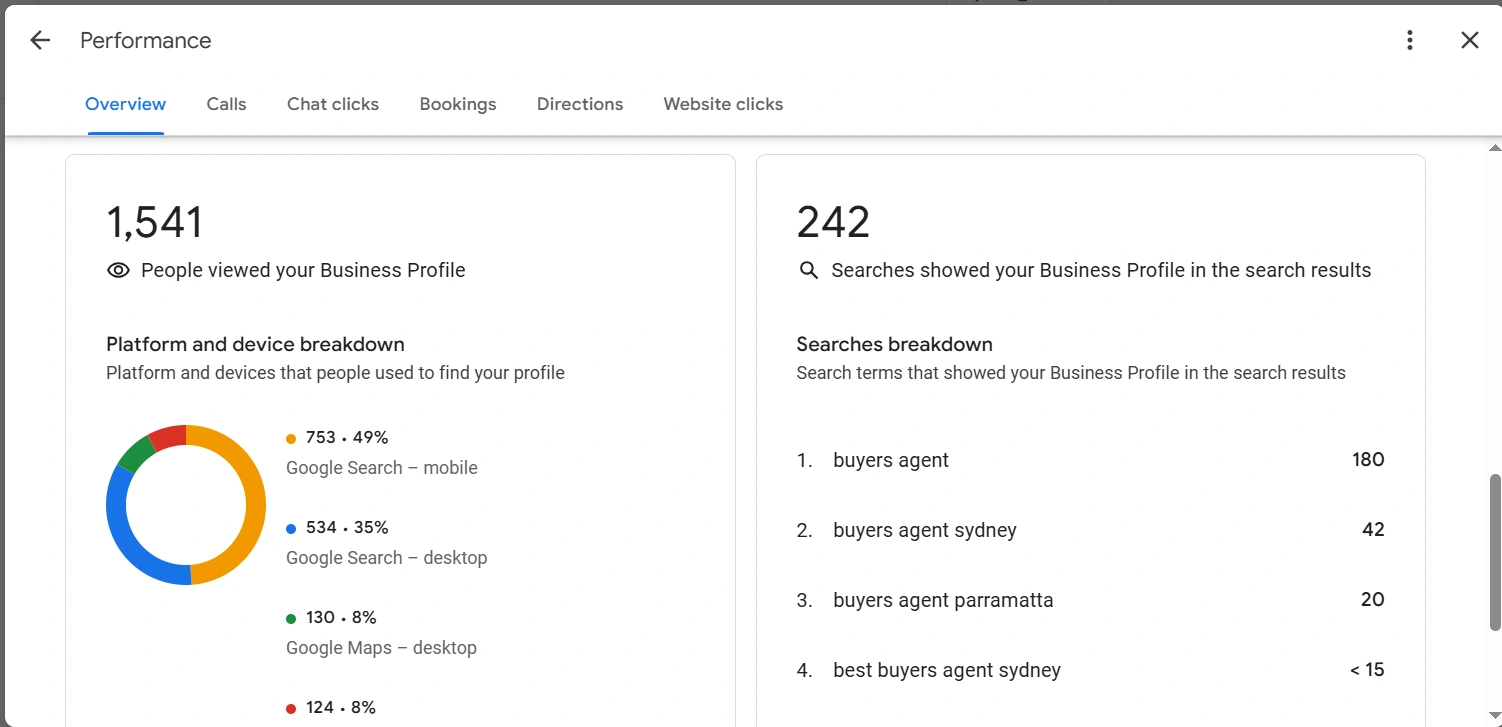Click the eye icon beside profile views
Image resolution: width=1502 pixels, height=727 pixels.
pos(118,270)
